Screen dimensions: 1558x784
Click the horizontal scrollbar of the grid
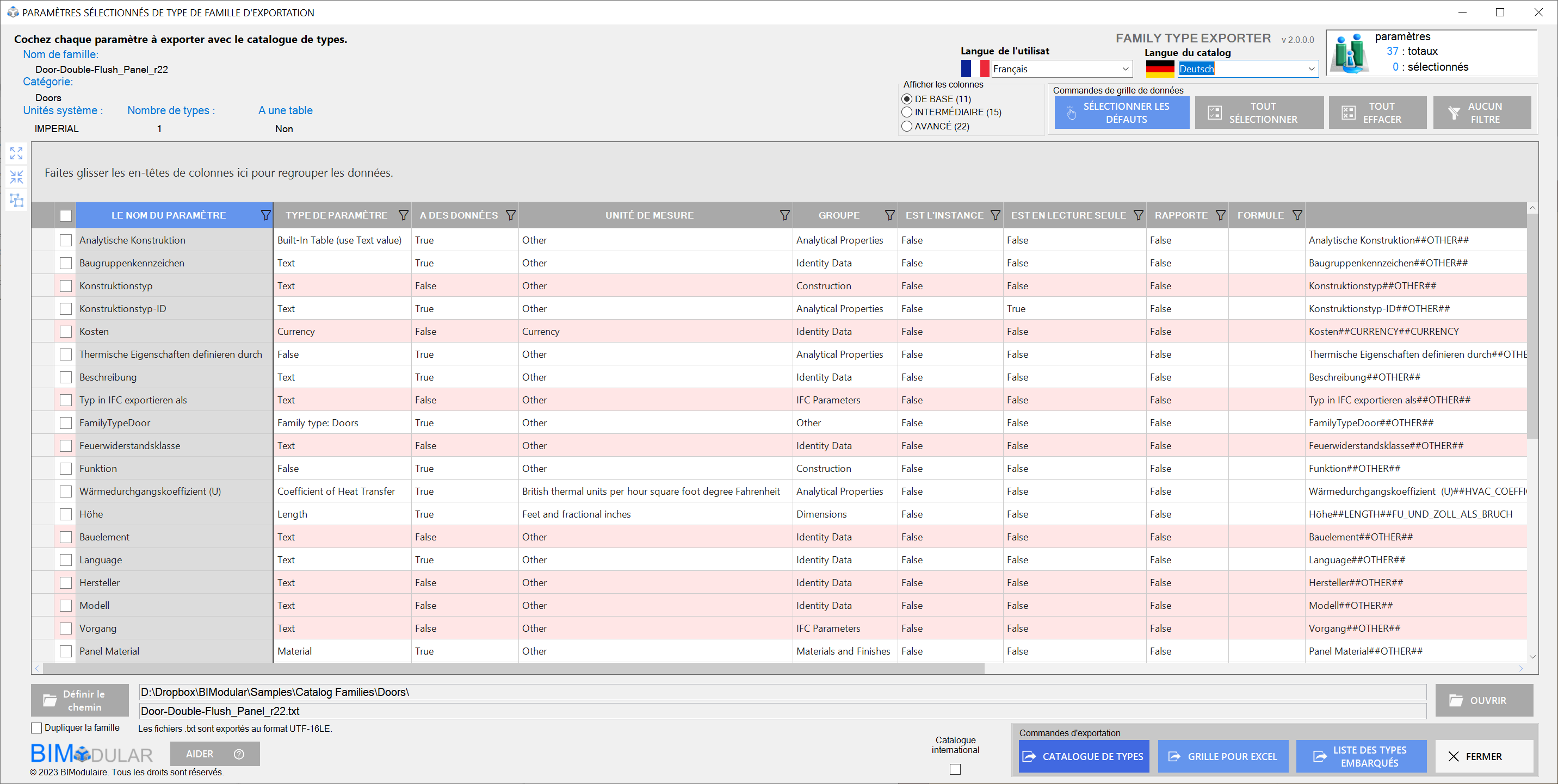point(514,668)
